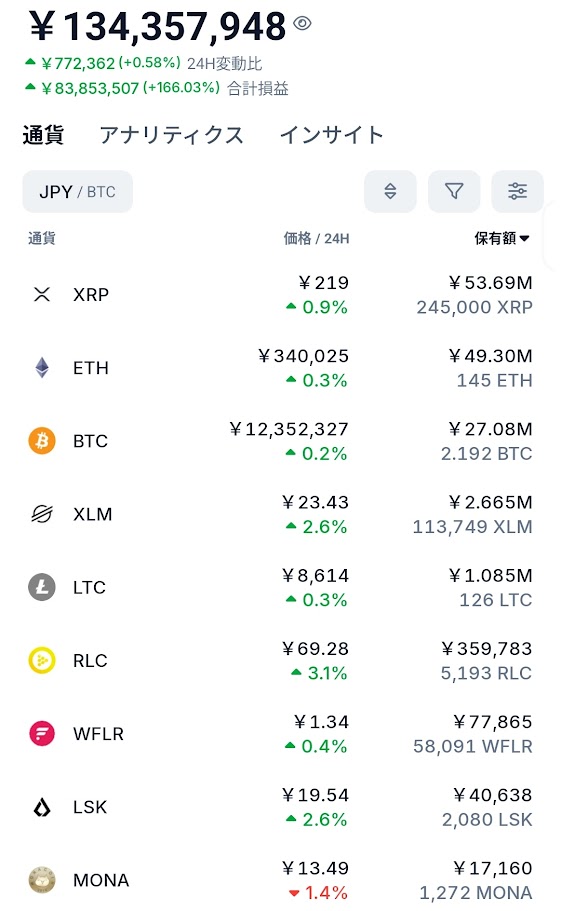Sort by 保有額 dropdown arrow
The width and height of the screenshot is (561, 911).
click(524, 238)
